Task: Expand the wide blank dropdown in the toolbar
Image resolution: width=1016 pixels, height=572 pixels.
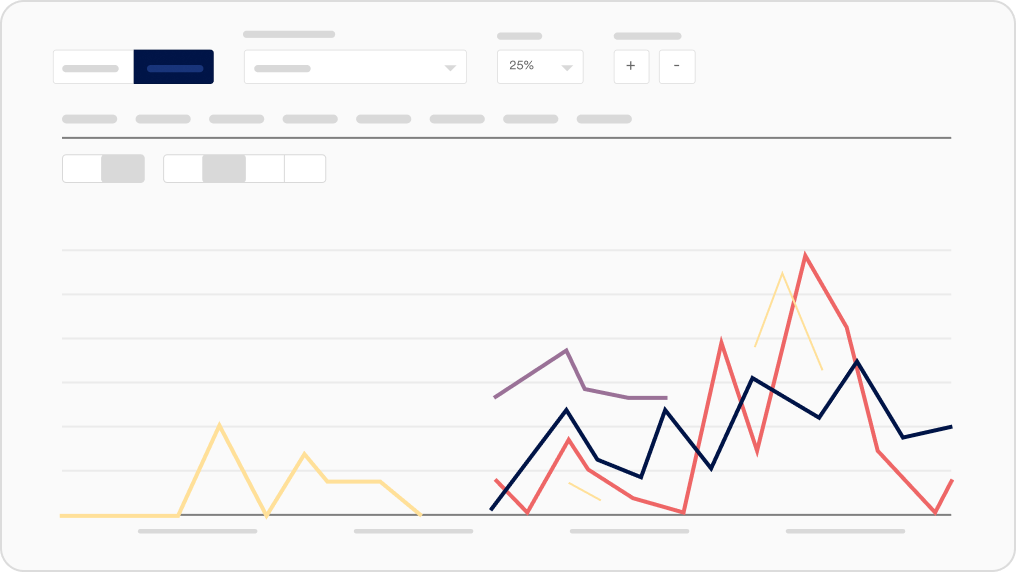Action: (355, 67)
